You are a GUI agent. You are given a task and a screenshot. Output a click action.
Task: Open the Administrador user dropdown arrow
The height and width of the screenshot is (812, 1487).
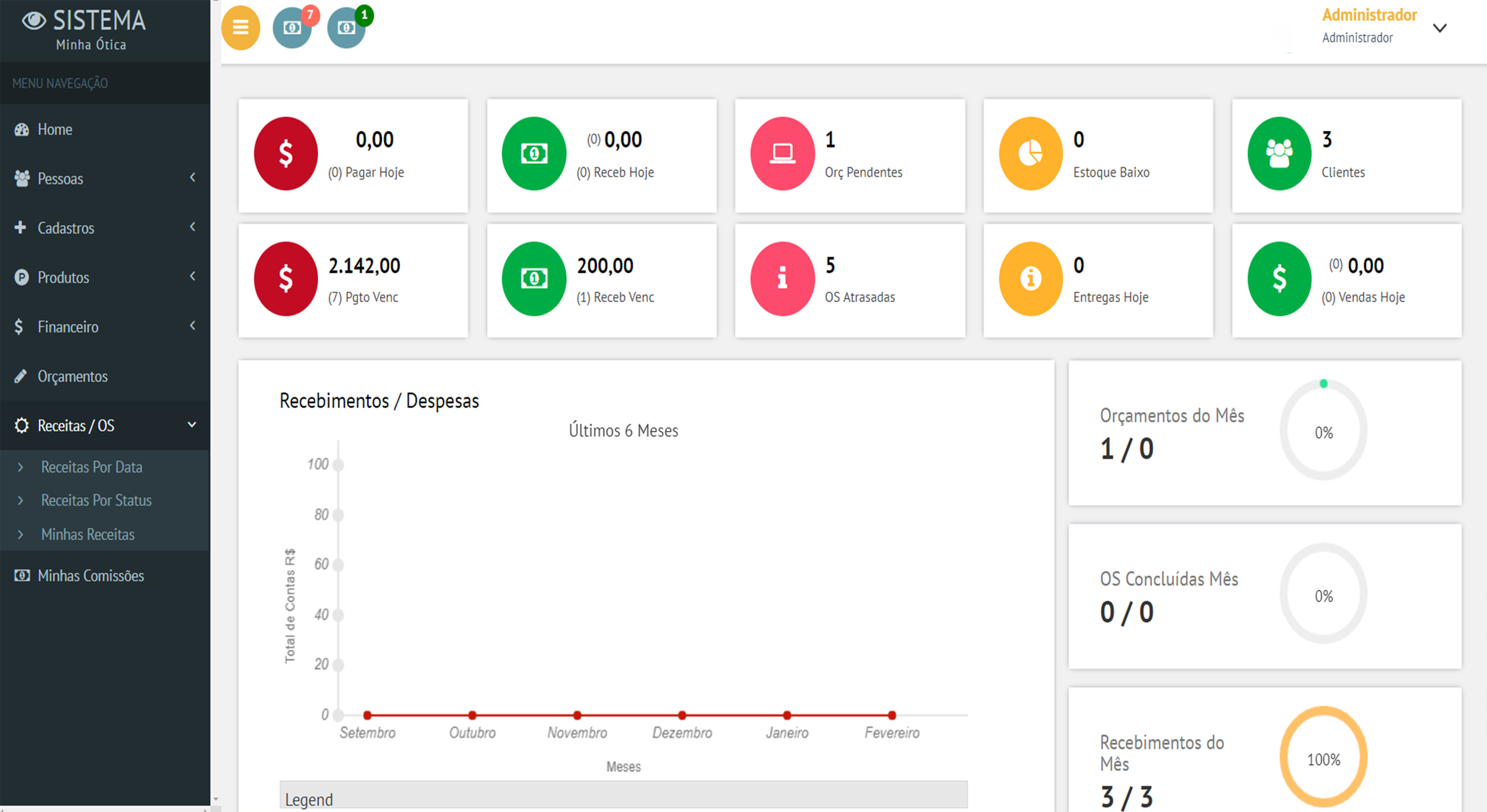coord(1440,28)
